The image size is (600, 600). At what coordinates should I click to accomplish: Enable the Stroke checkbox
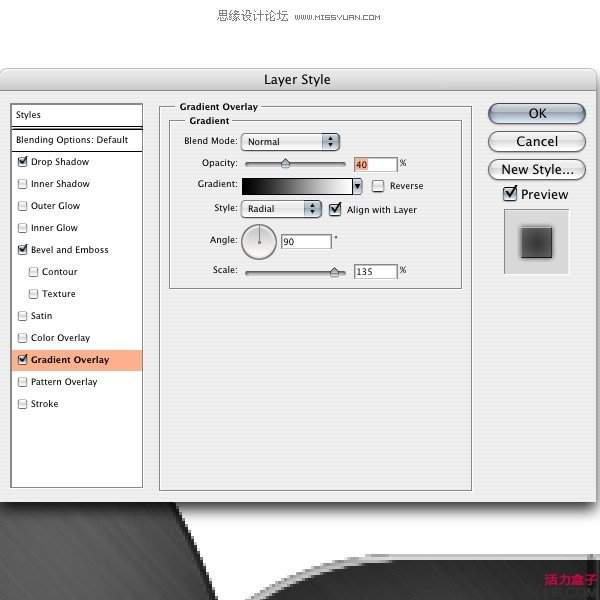point(23,404)
